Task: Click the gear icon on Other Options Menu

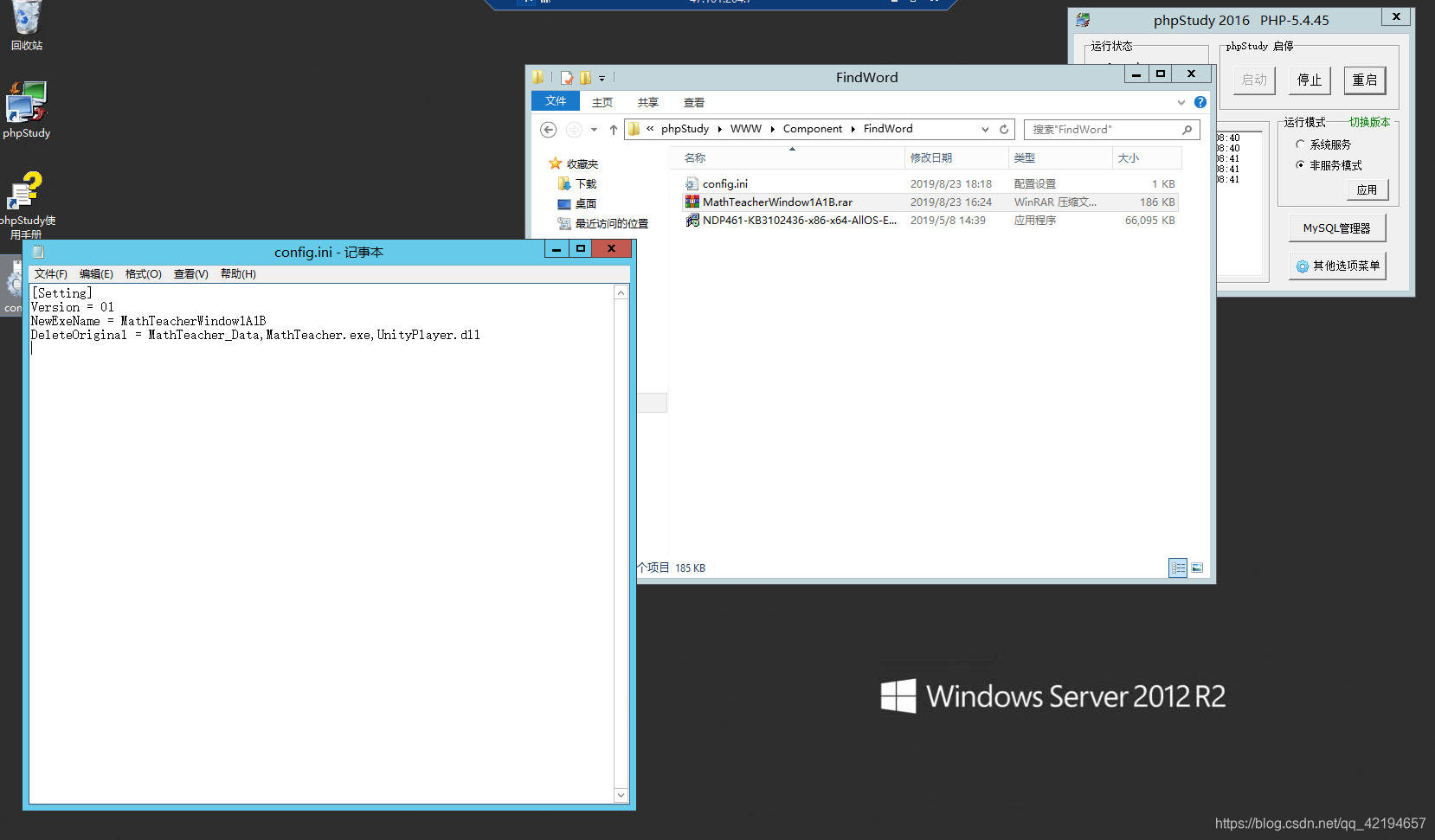Action: (x=1302, y=266)
